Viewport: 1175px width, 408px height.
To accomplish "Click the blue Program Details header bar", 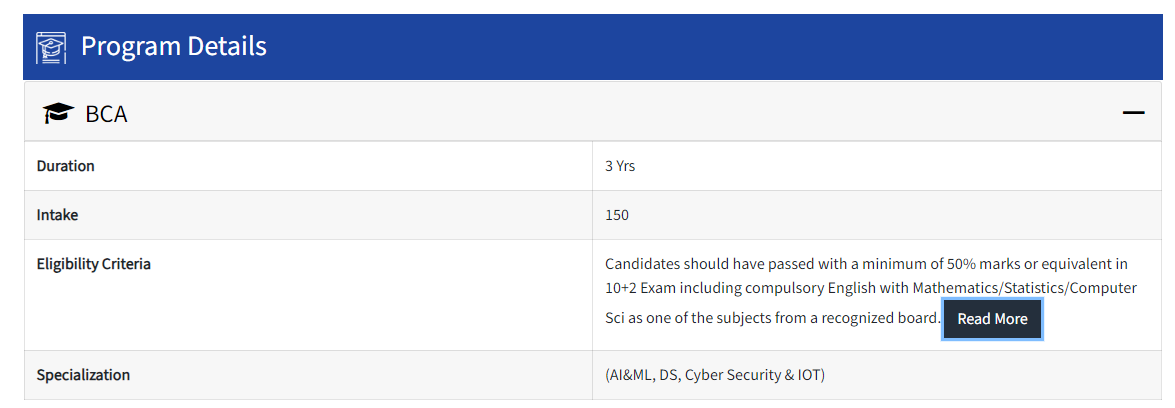I will click(x=700, y=47).
